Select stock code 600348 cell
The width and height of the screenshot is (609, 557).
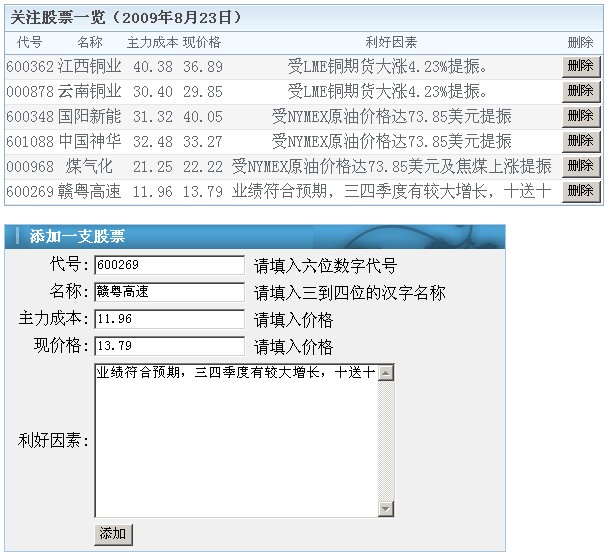point(30,117)
